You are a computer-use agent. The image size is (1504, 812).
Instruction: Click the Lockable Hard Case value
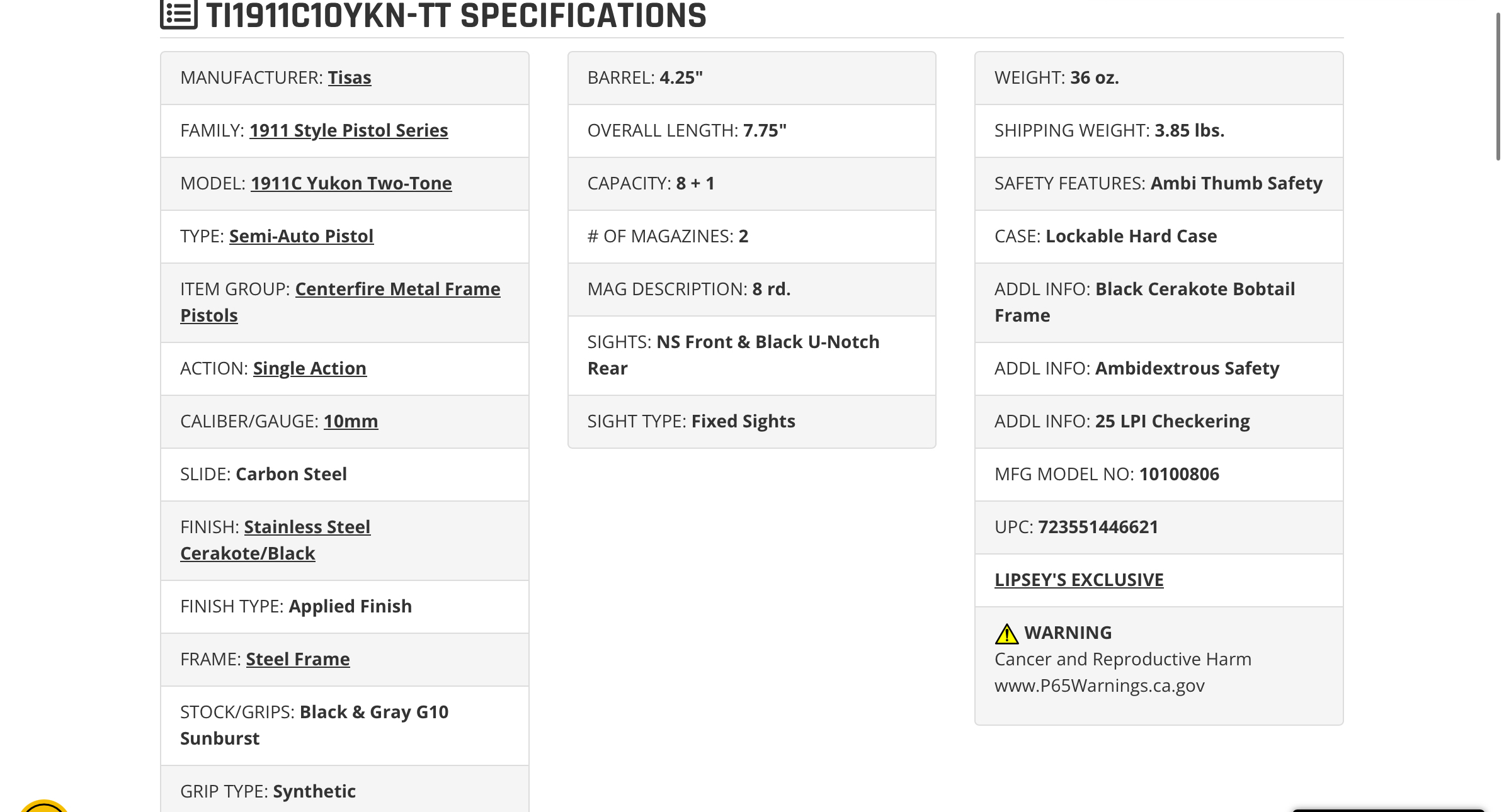tap(1131, 236)
